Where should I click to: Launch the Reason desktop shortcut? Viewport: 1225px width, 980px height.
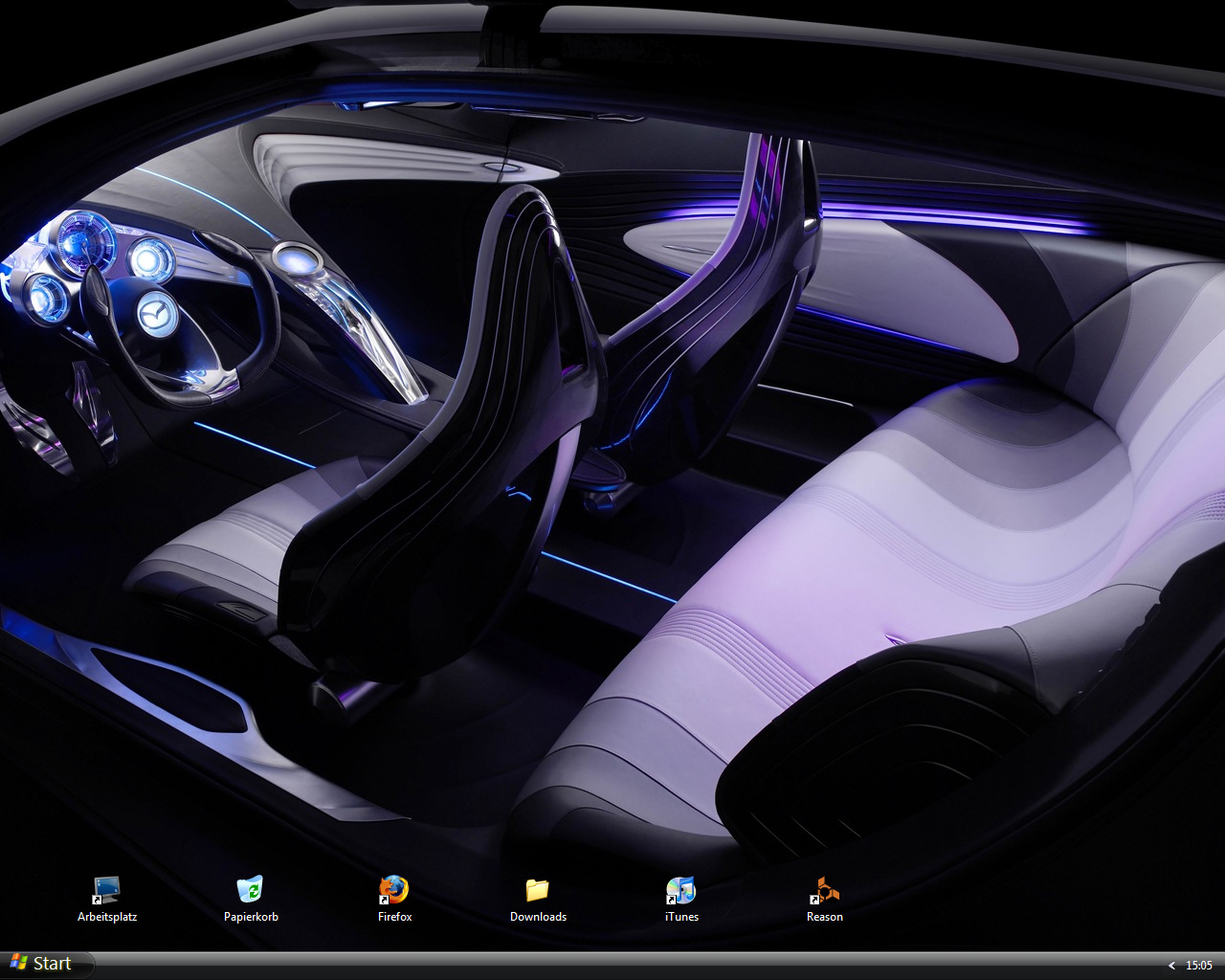824,890
